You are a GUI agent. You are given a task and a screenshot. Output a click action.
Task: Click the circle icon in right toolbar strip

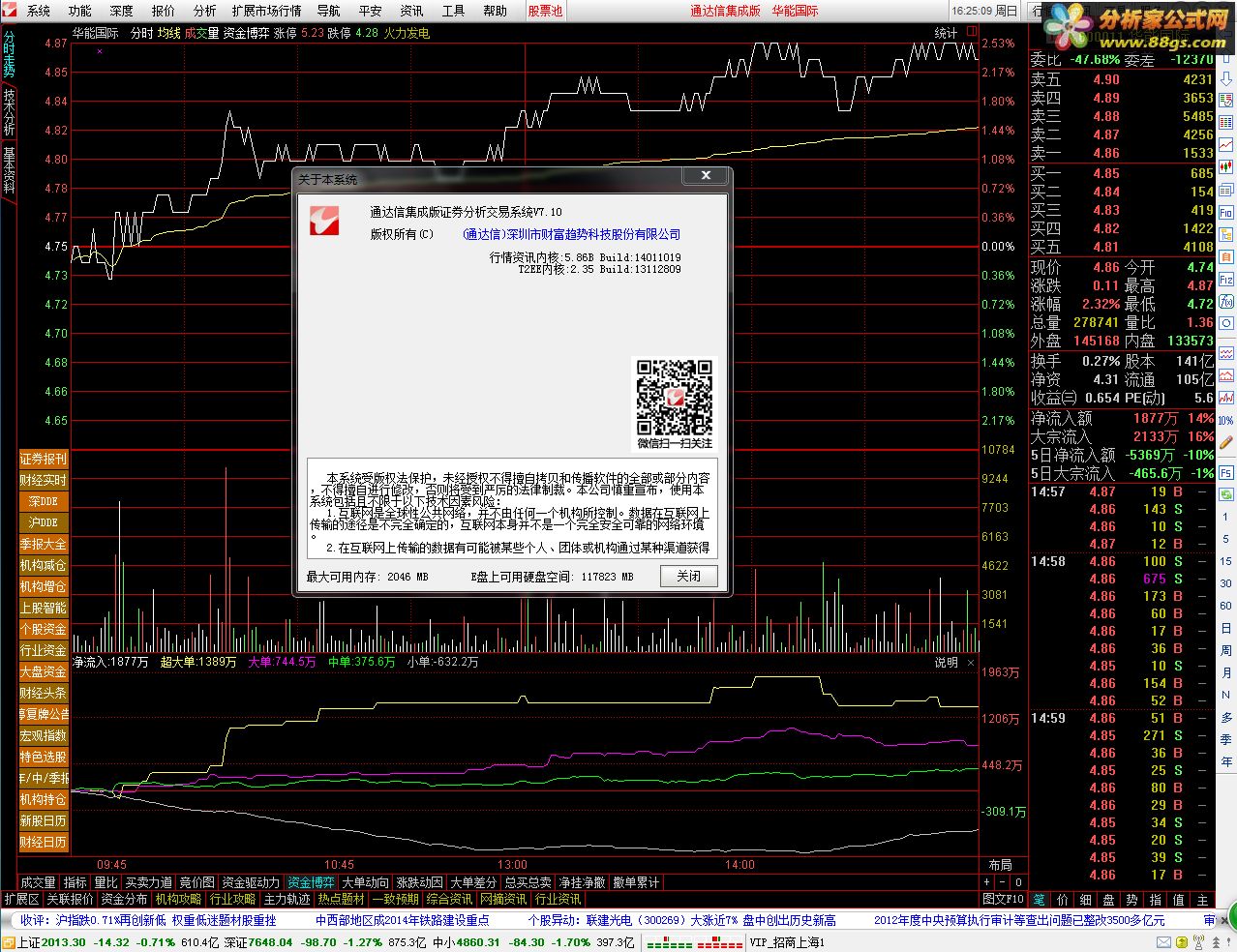pyautogui.click(x=1225, y=324)
